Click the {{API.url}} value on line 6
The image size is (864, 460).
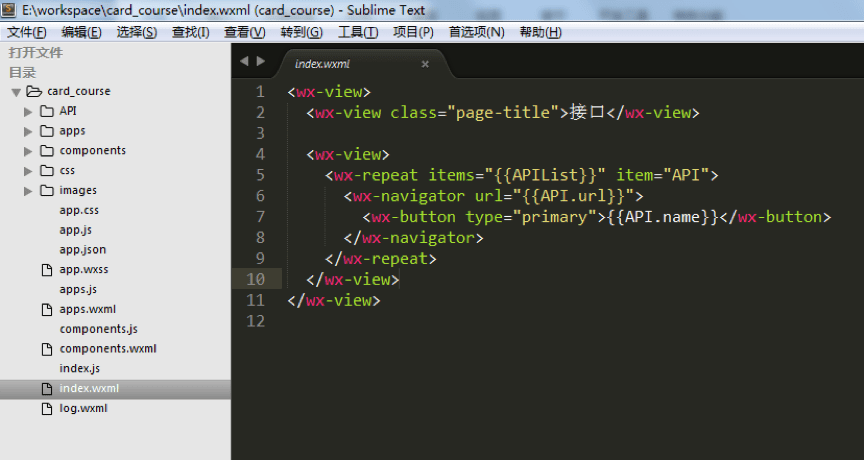[x=574, y=197]
